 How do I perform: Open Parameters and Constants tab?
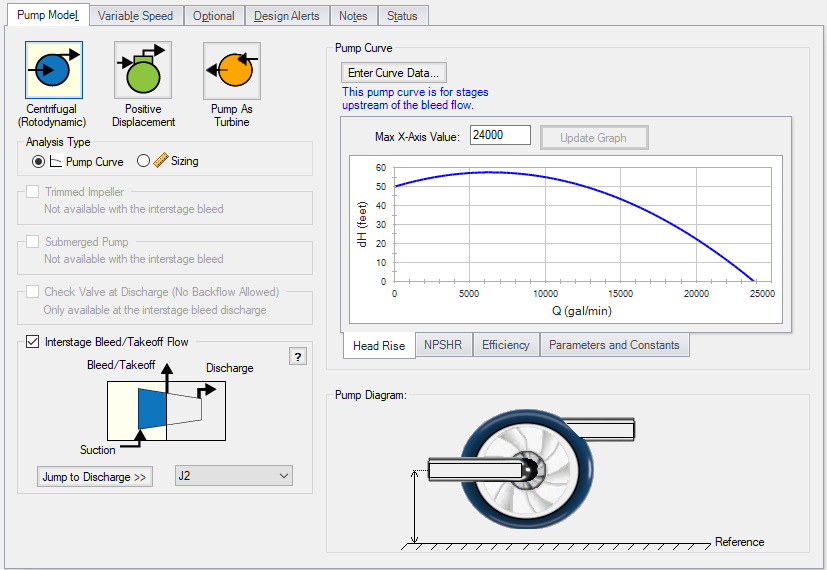pos(614,345)
